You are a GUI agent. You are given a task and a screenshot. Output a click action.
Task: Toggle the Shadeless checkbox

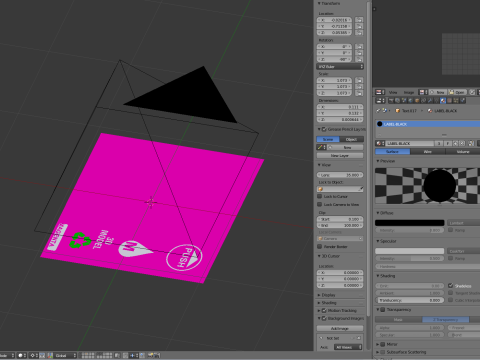pos(451,286)
